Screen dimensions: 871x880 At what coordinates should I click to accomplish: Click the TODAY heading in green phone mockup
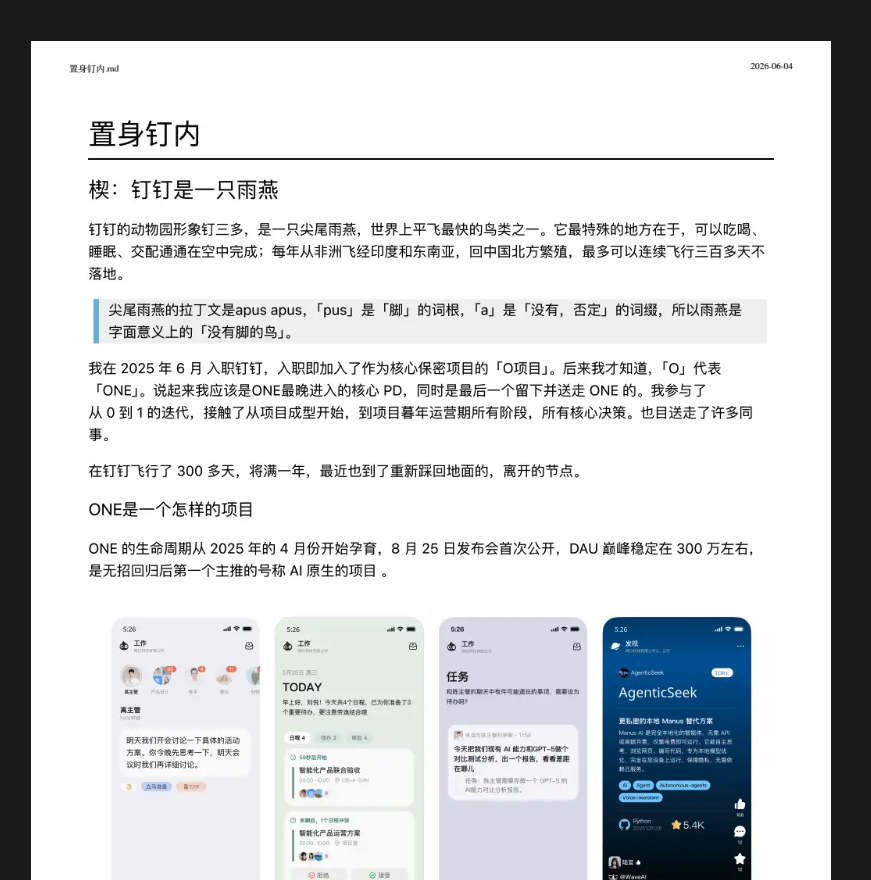point(302,687)
